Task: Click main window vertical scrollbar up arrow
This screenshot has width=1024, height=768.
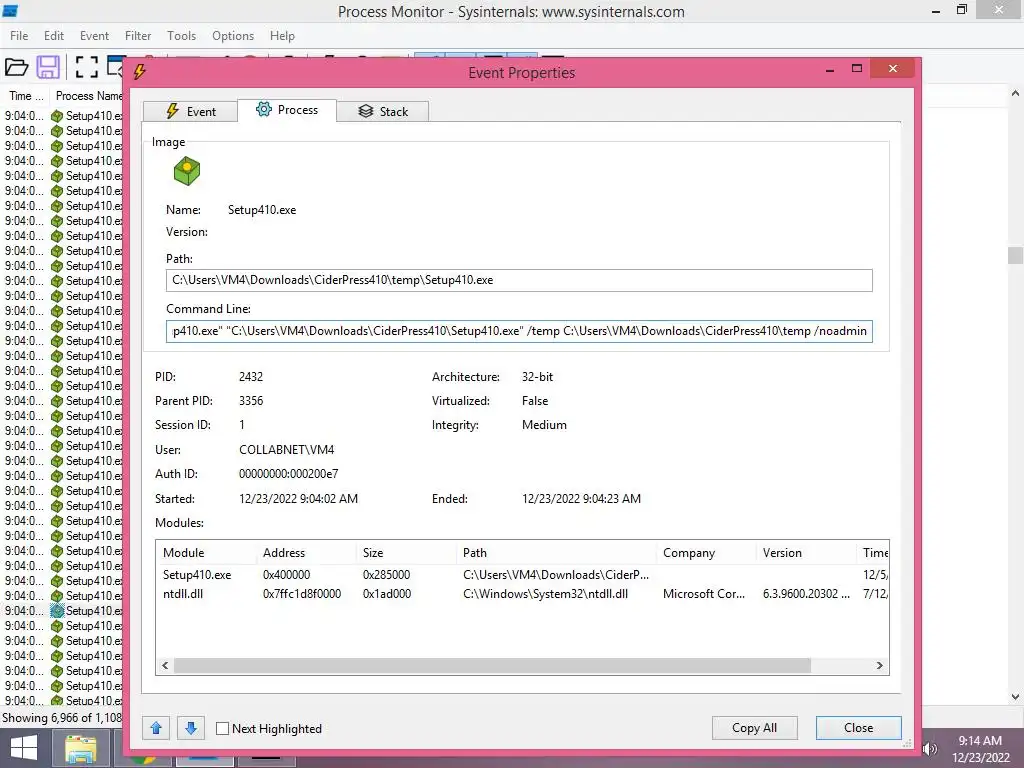Action: pos(1015,93)
